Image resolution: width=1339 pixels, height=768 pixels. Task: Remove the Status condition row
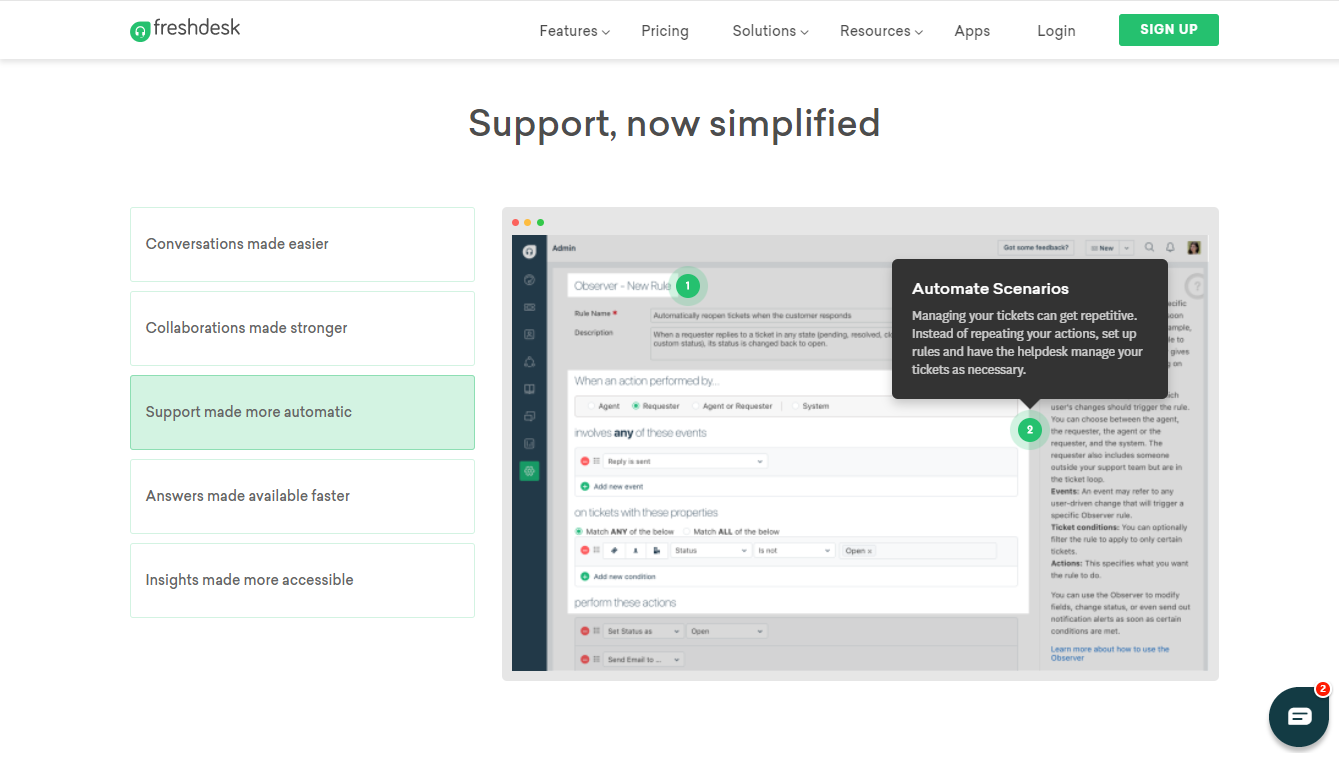(585, 550)
